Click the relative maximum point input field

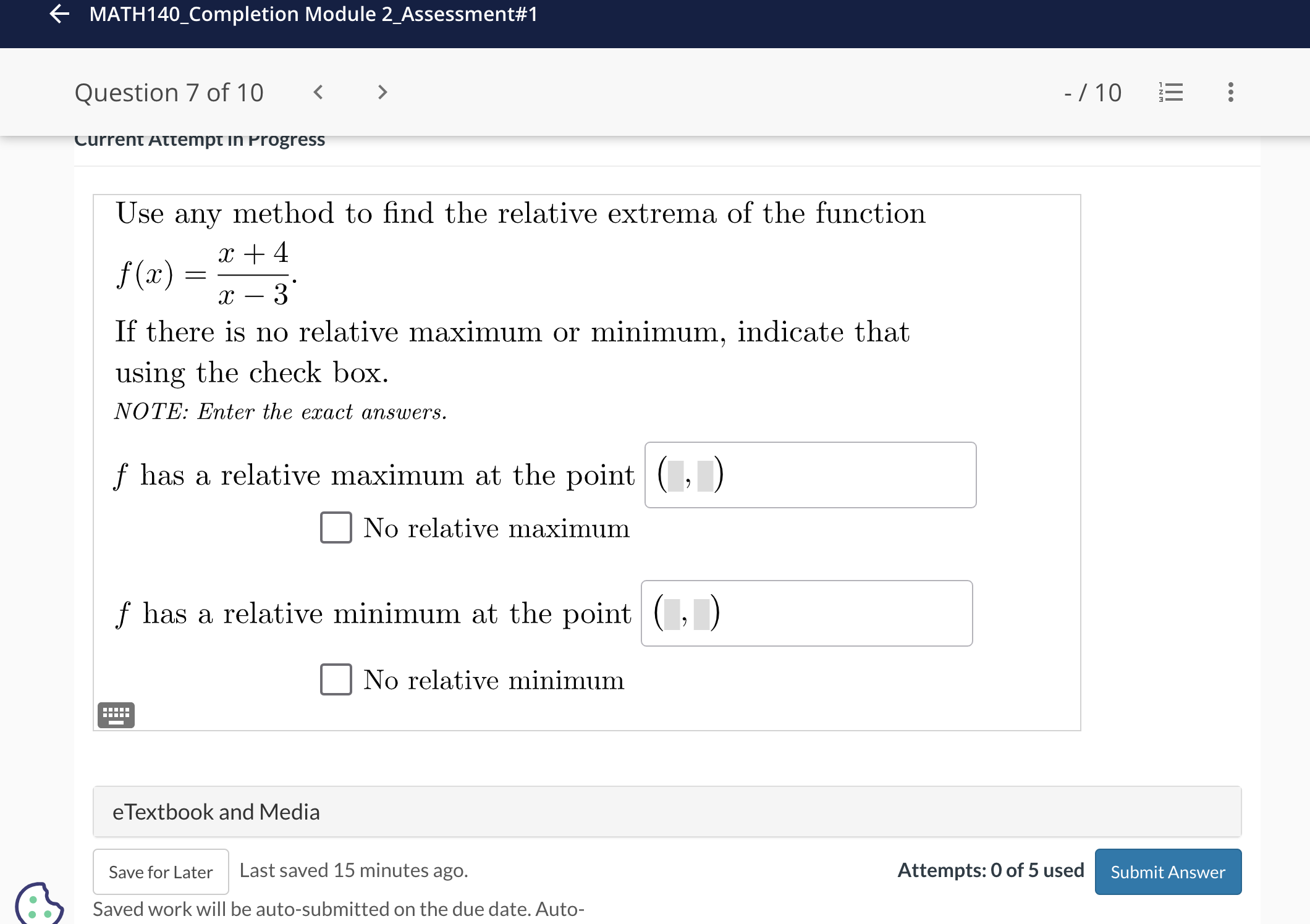tap(810, 475)
